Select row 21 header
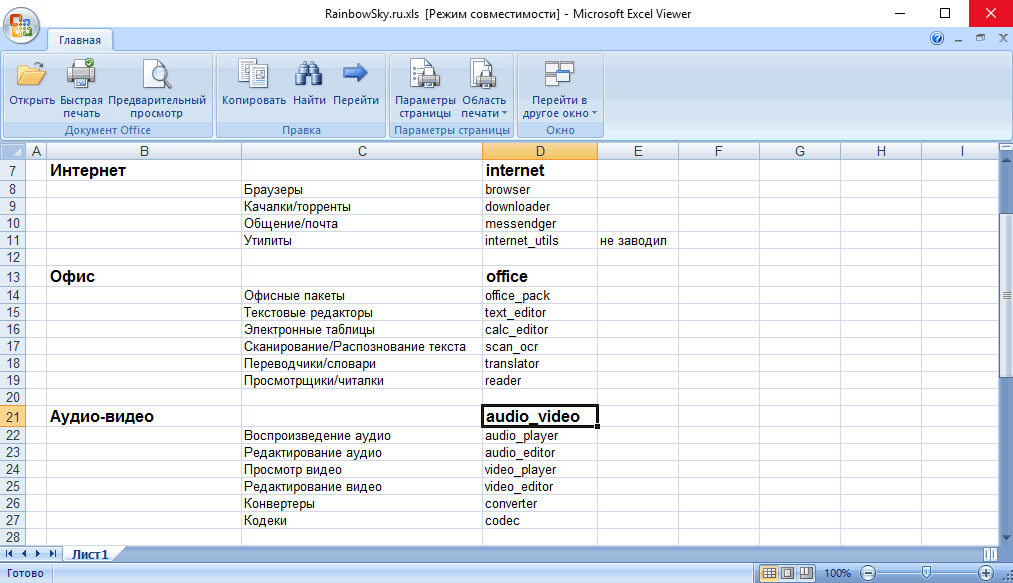 coord(13,416)
